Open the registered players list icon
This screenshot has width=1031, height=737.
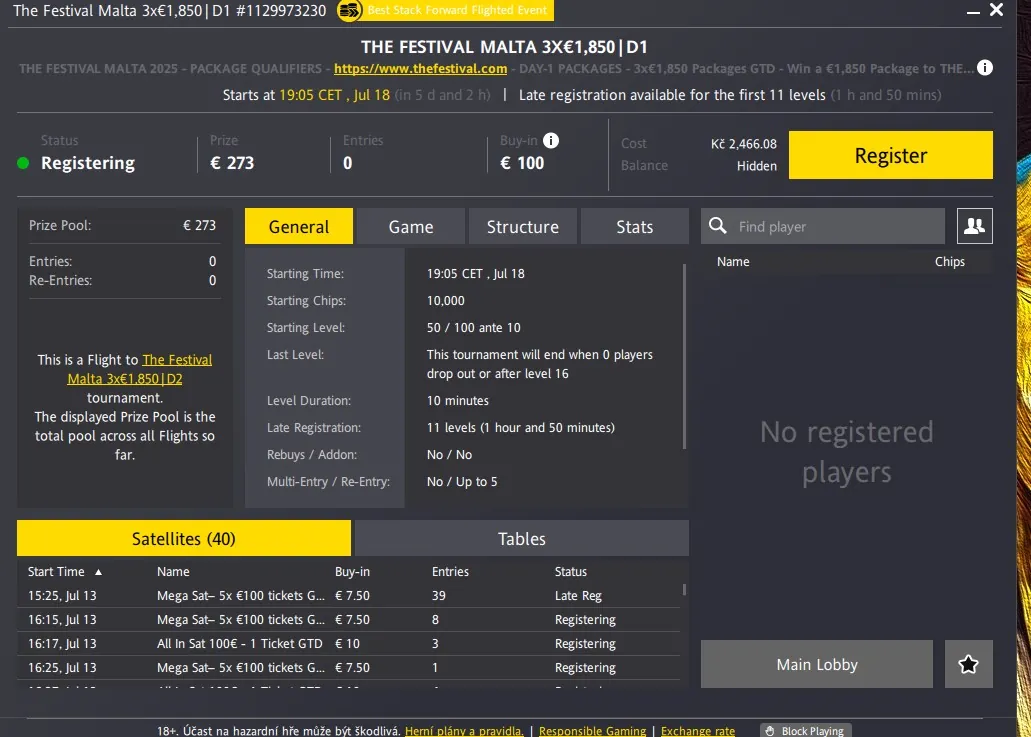[973, 226]
